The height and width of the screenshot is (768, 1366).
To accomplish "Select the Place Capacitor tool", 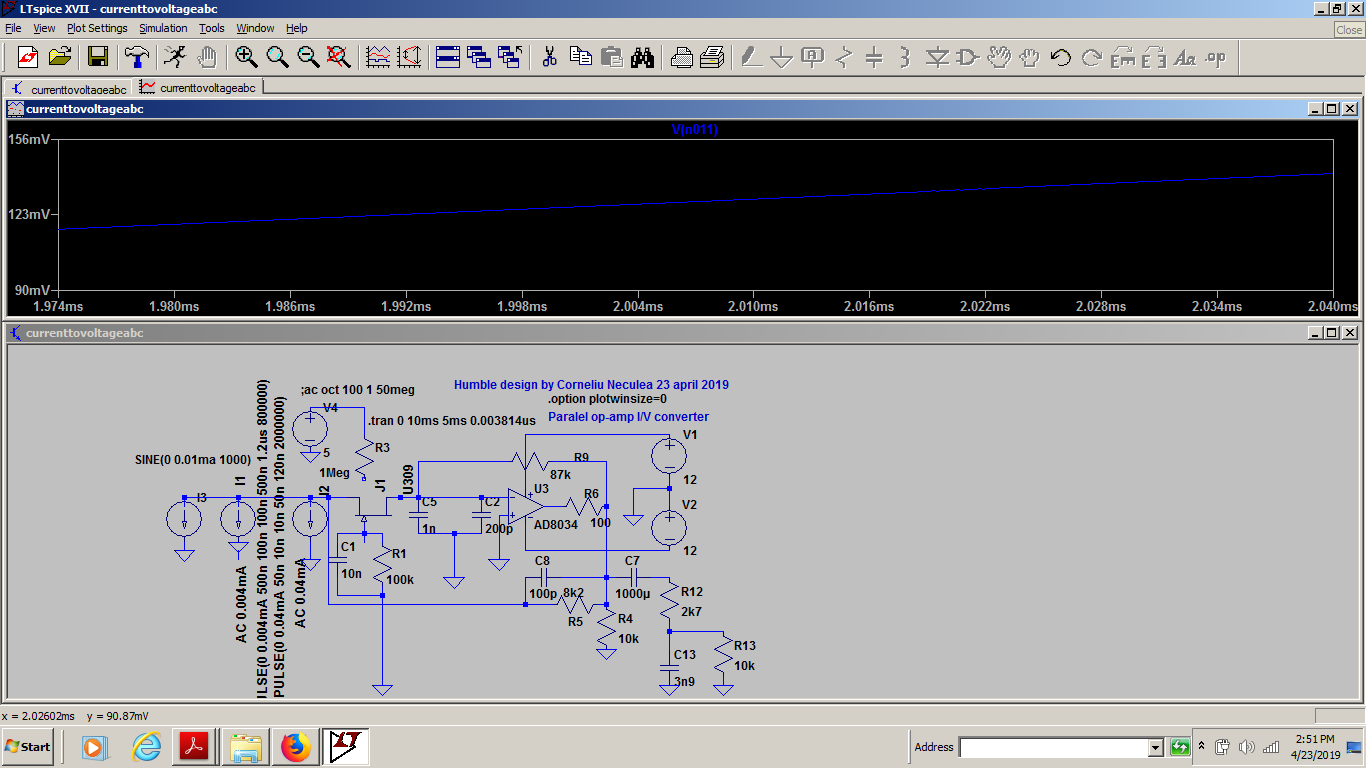I will tap(874, 56).
